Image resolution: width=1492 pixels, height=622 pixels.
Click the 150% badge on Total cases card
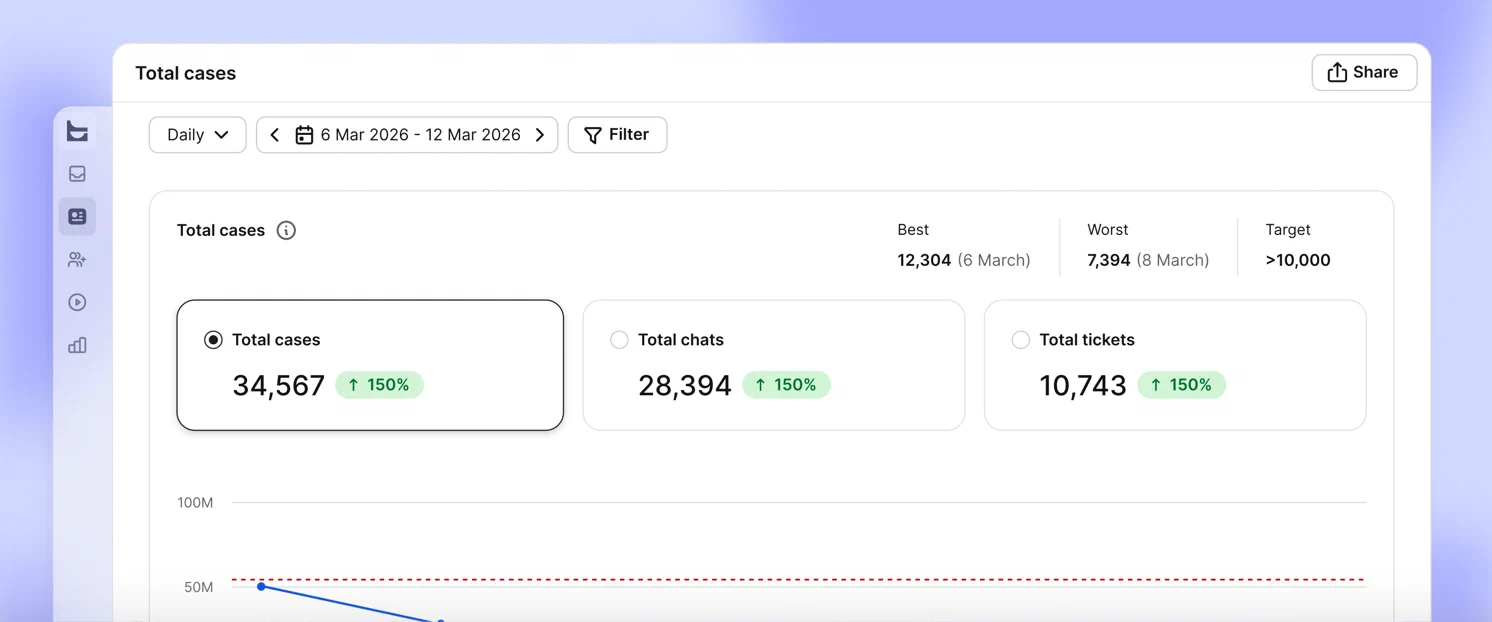379,385
